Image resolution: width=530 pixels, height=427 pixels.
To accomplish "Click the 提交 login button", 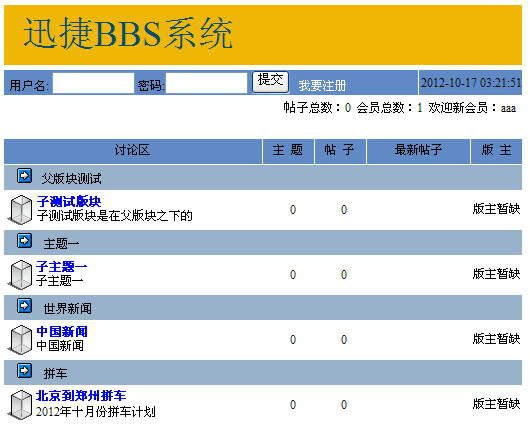I will [x=270, y=82].
